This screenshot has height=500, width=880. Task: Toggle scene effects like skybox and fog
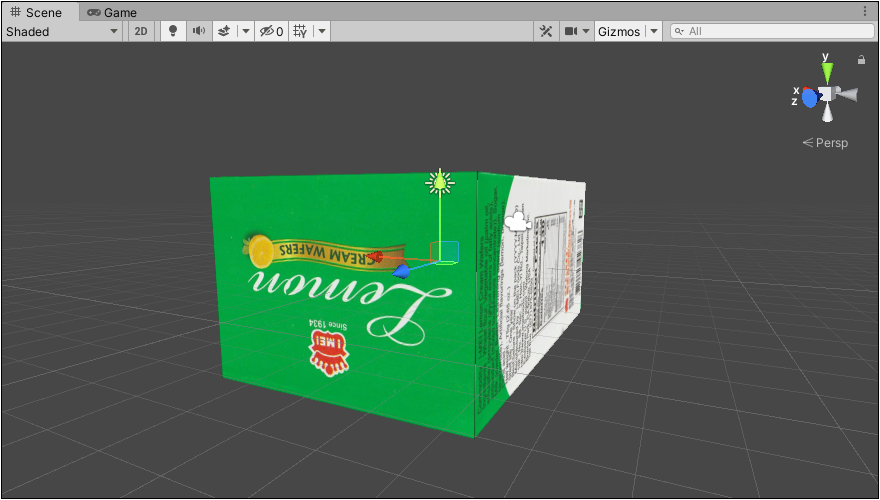click(225, 31)
